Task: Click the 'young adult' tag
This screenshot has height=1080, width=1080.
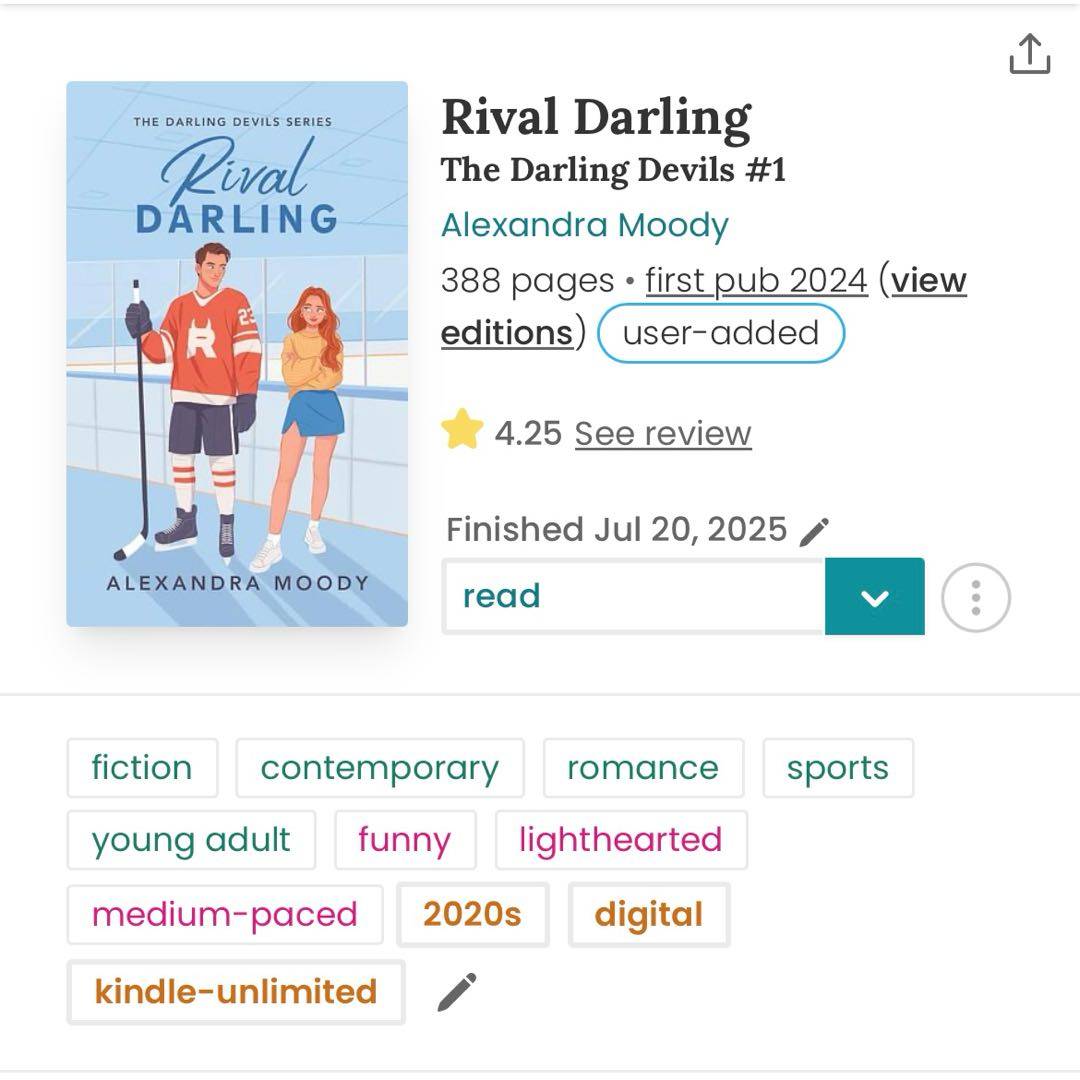Action: [191, 840]
